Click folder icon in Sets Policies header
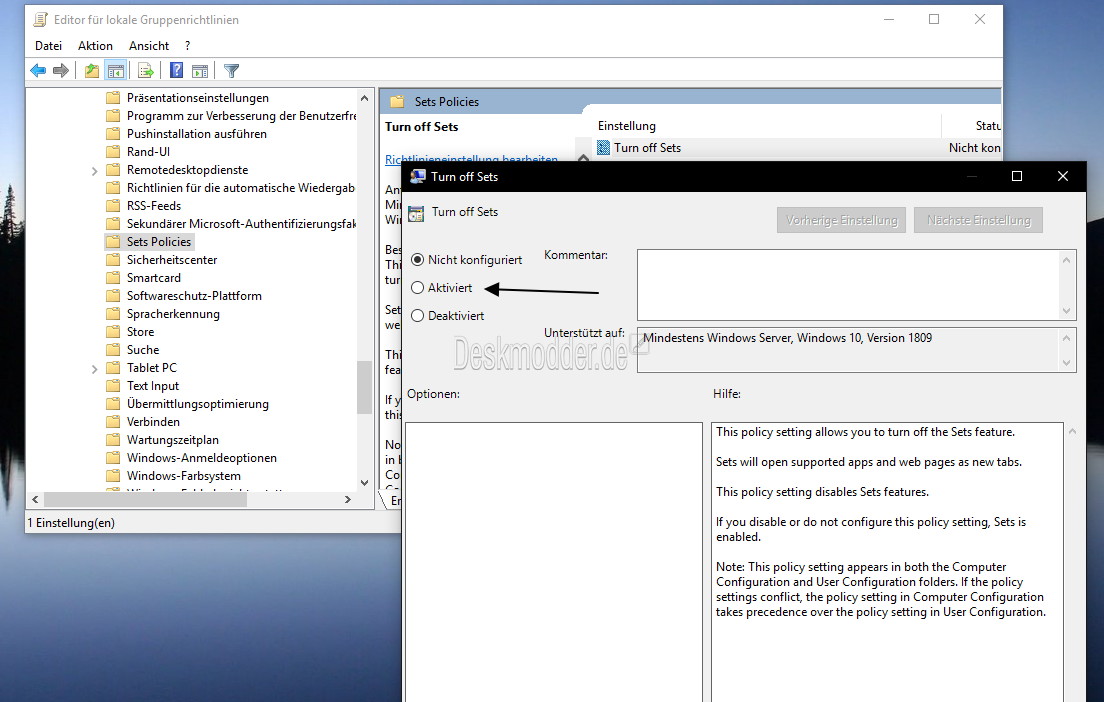This screenshot has width=1104, height=702. 397,101
